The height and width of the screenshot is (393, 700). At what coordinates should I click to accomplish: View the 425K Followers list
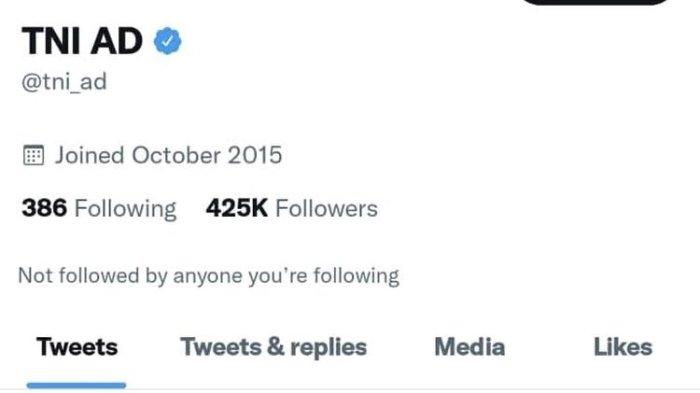tap(292, 209)
